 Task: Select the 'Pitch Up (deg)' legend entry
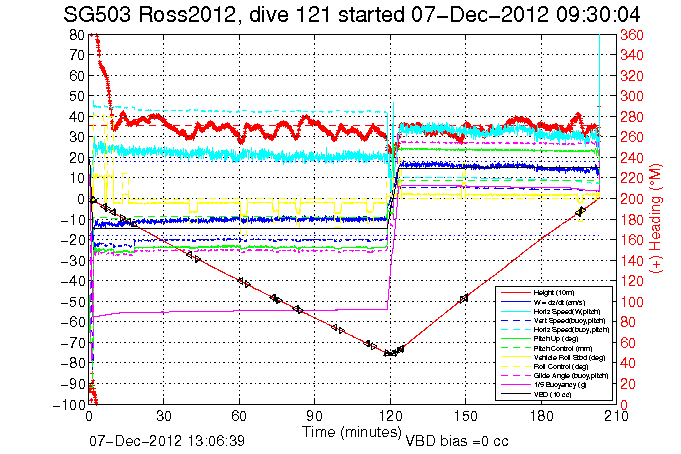pyautogui.click(x=556, y=339)
